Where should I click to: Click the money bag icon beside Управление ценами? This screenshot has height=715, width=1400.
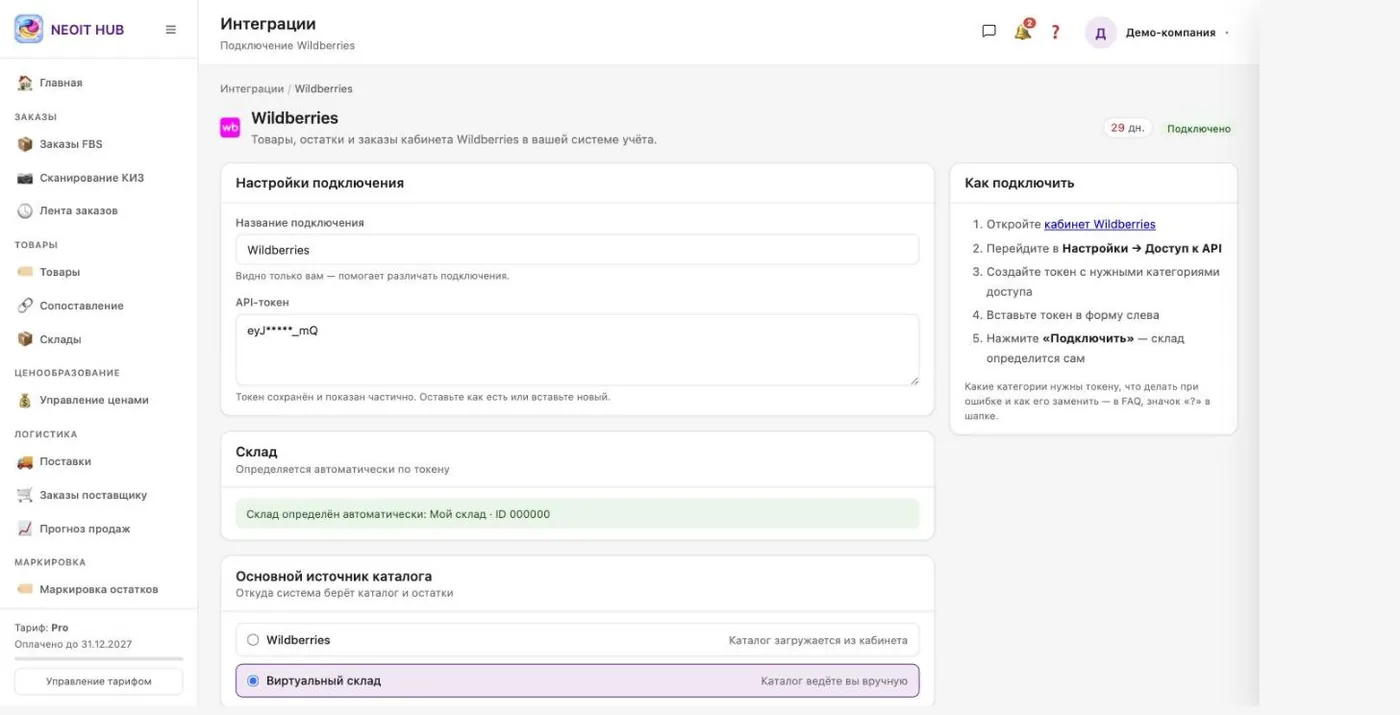click(x=25, y=400)
